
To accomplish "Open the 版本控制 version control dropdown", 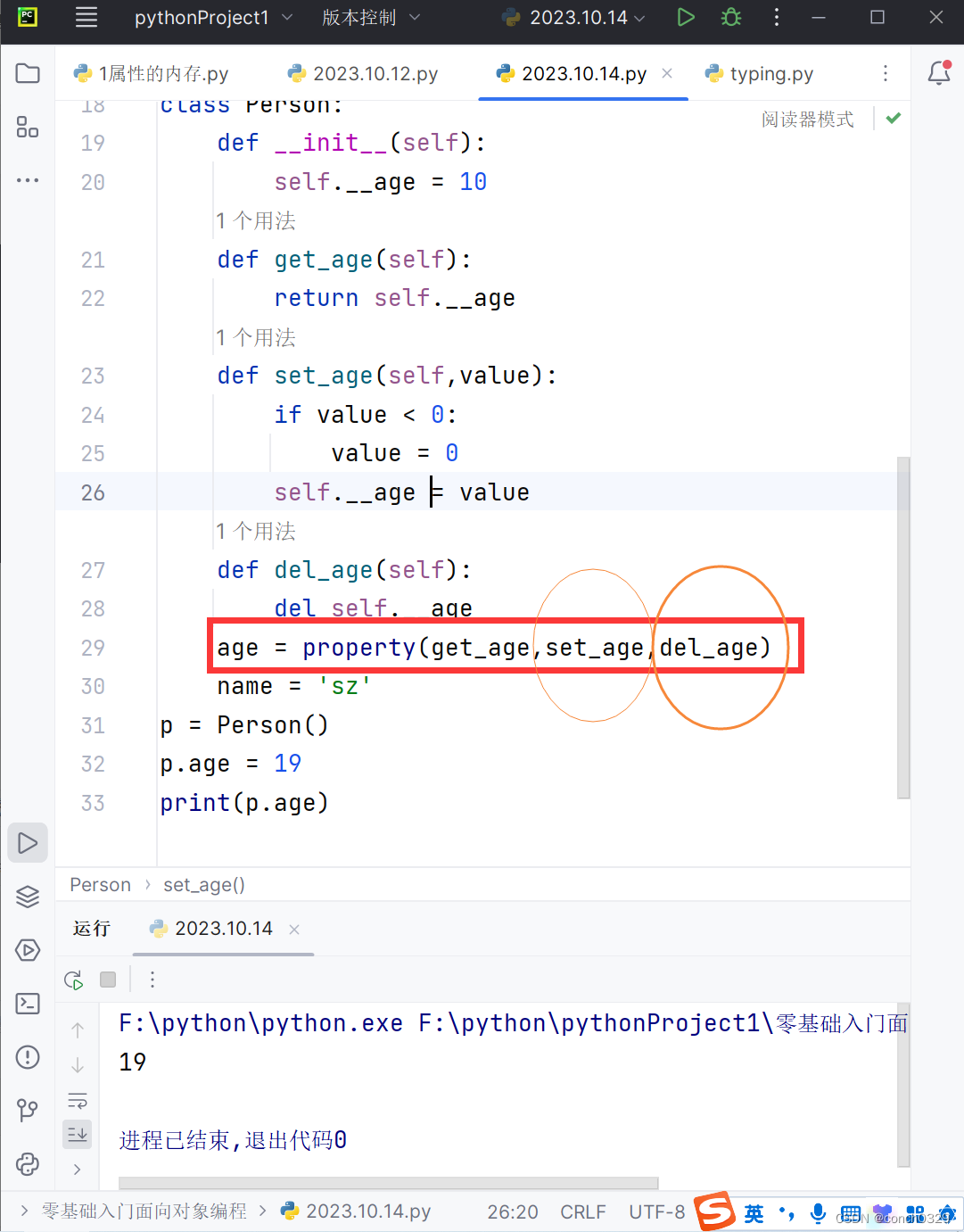I will (x=371, y=17).
